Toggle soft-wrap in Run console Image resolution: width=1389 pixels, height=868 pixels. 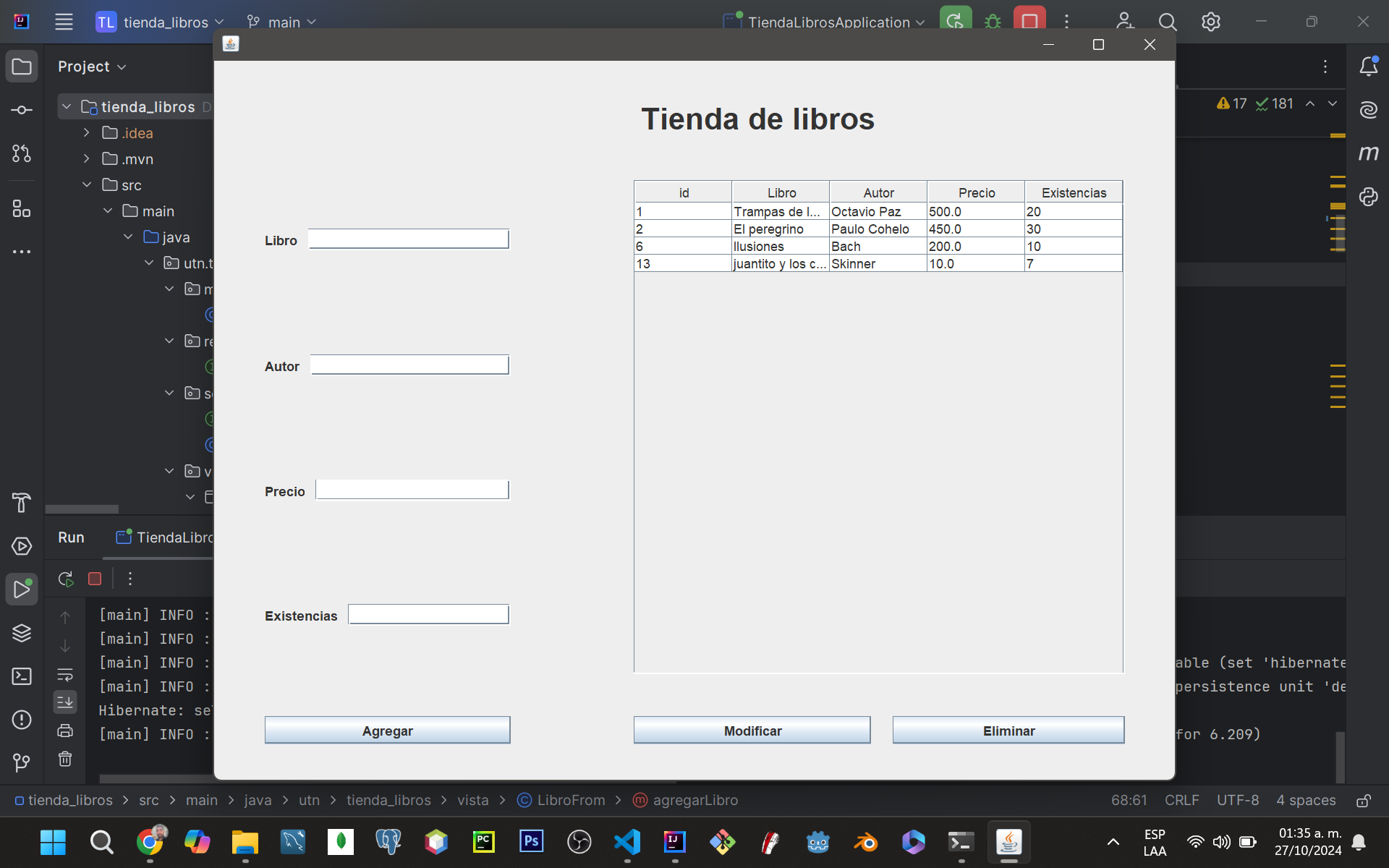pos(65,675)
